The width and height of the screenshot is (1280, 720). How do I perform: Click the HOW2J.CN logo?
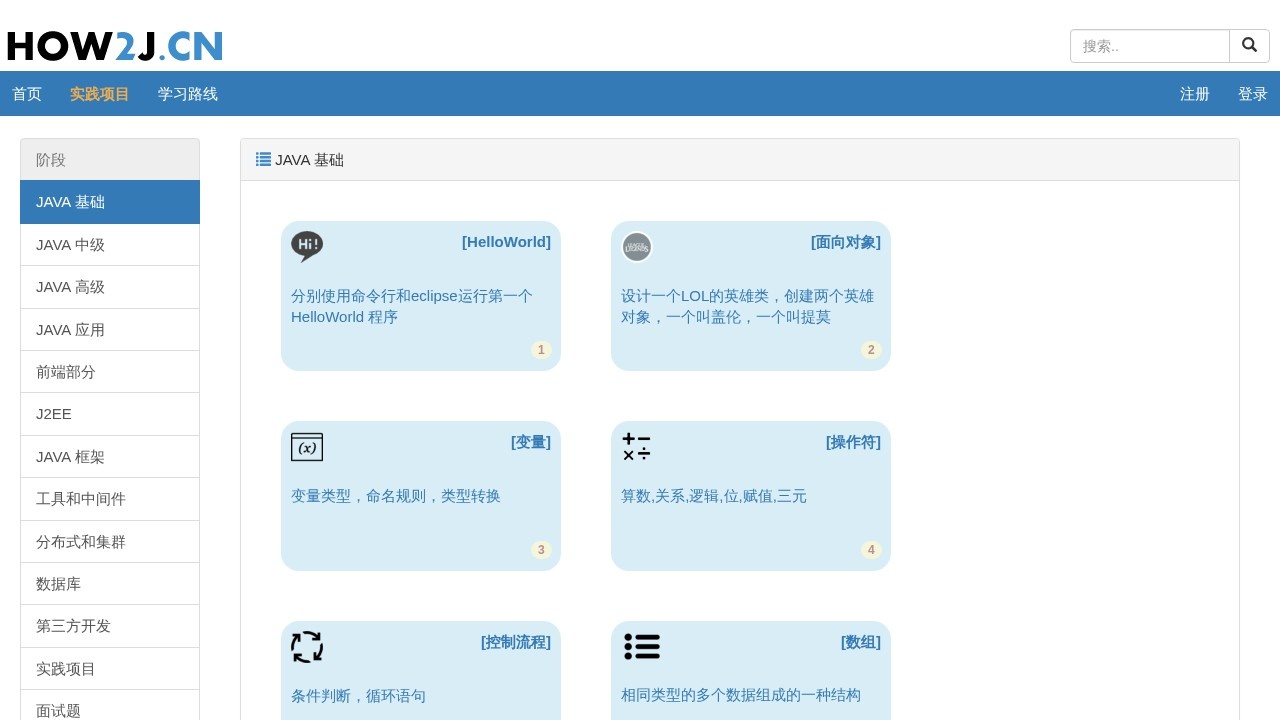coord(114,45)
